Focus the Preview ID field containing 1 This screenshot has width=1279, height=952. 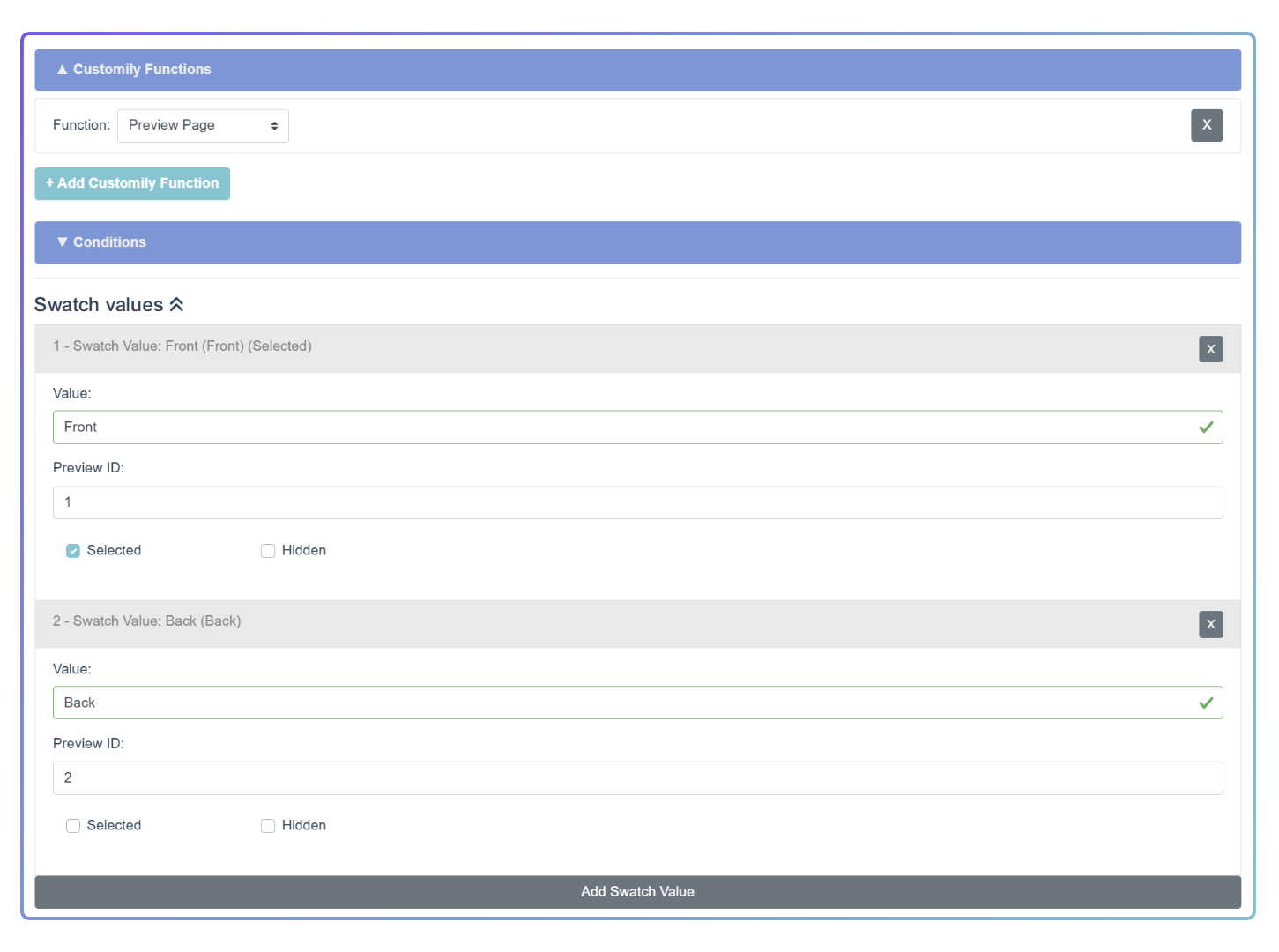638,502
